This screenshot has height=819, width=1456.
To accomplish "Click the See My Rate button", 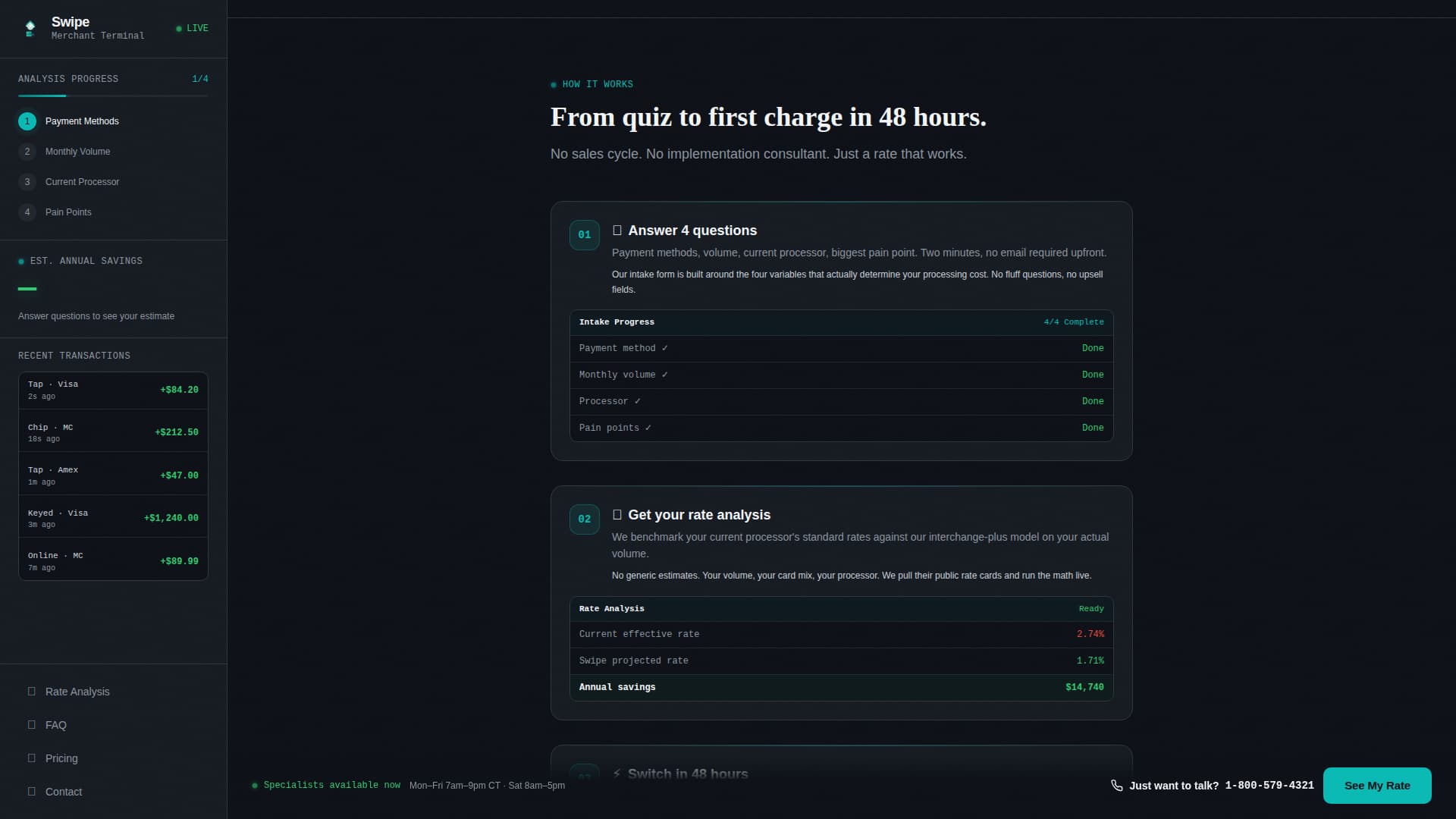I will pyautogui.click(x=1377, y=786).
